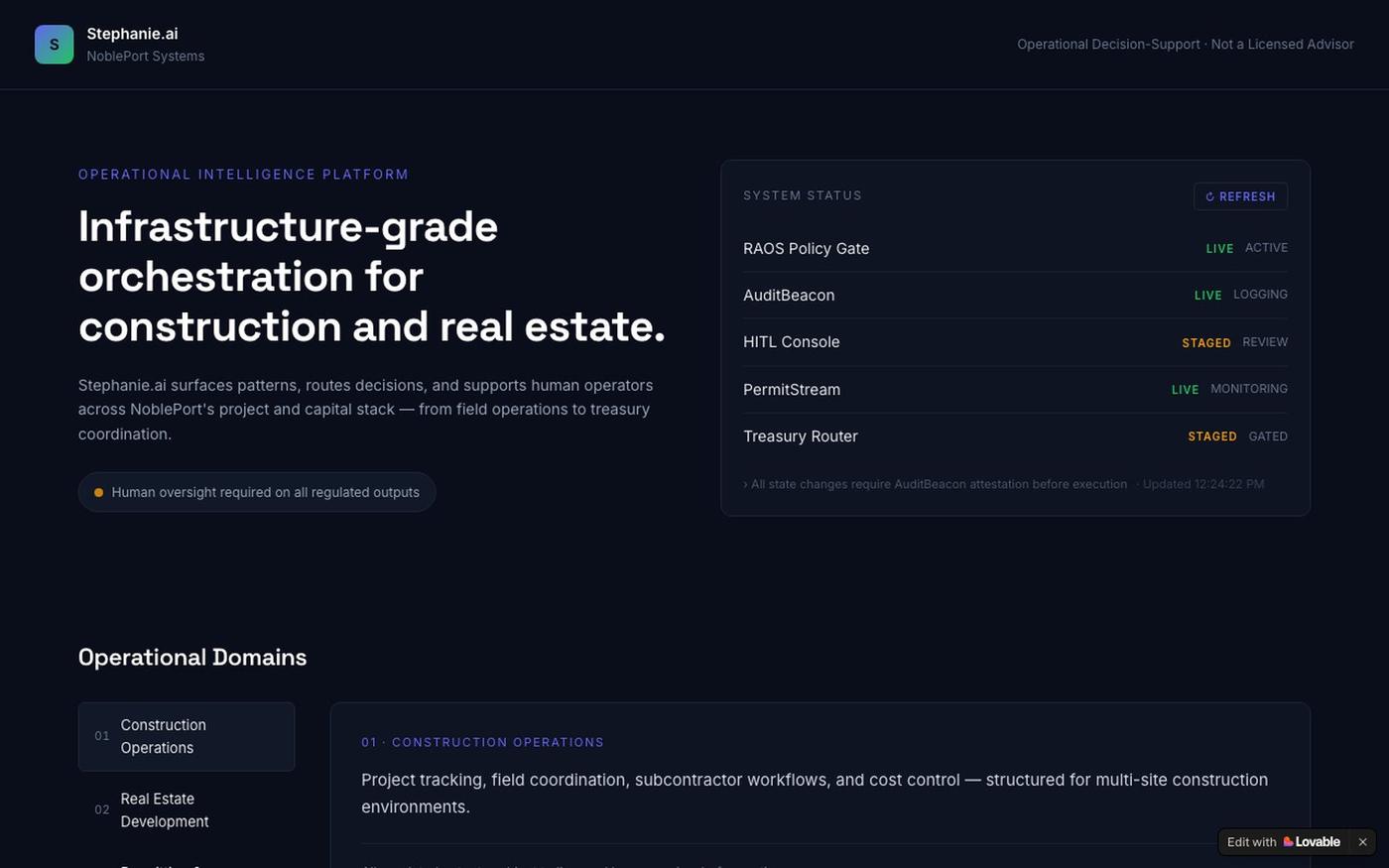Click the Stephanie.ai logo icon

(x=54, y=45)
